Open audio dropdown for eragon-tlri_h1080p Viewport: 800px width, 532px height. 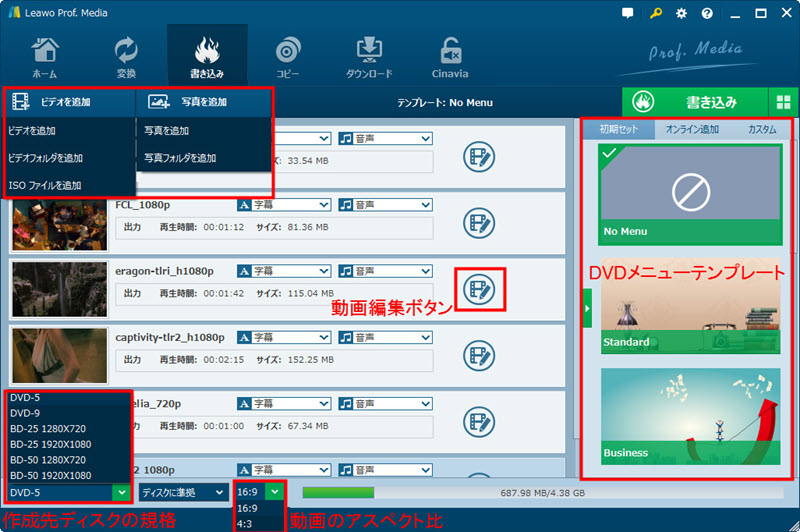[385, 271]
